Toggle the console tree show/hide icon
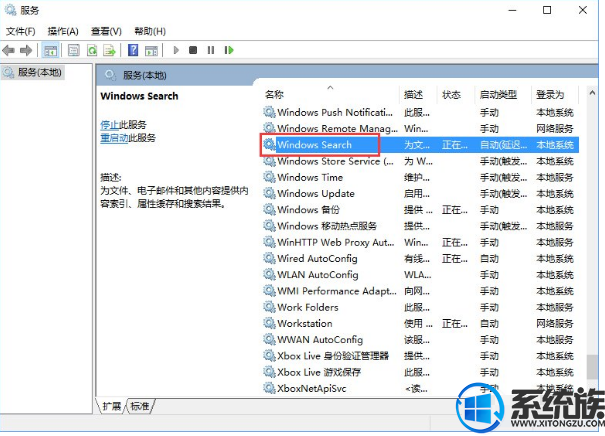605x436 pixels. tap(51, 50)
